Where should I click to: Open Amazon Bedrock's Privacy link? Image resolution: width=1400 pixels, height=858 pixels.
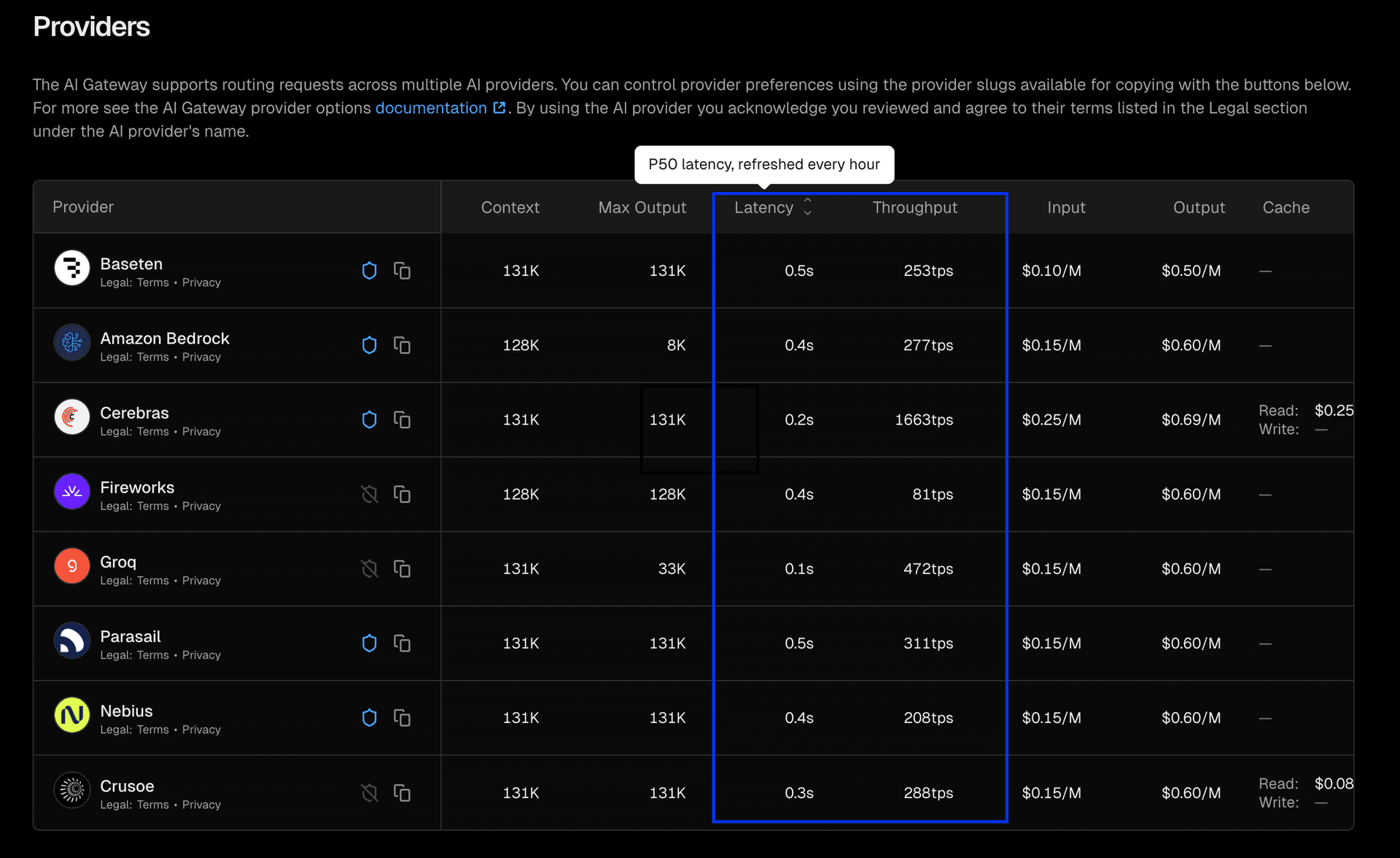tap(201, 357)
